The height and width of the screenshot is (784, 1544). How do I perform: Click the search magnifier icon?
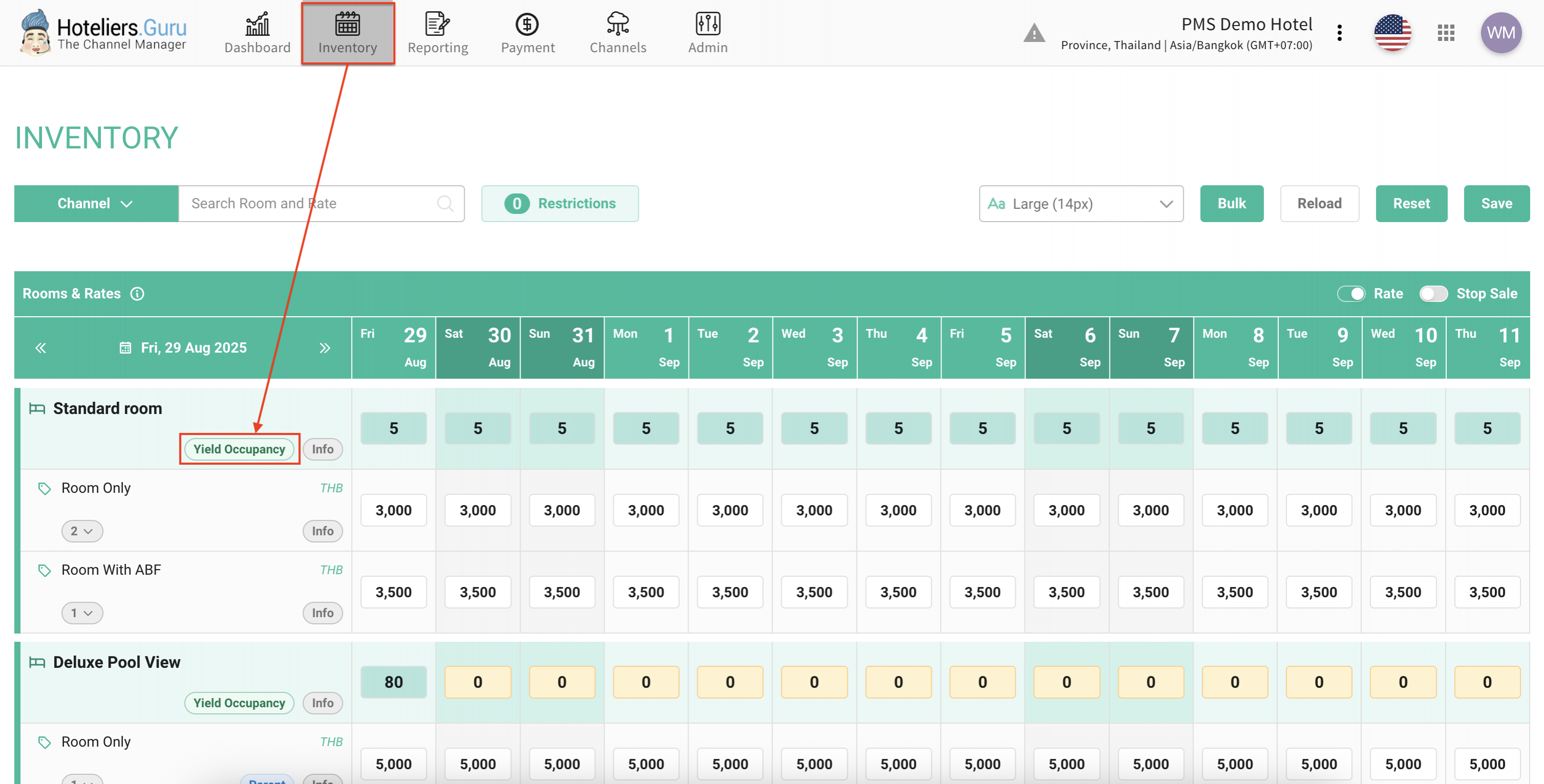point(445,204)
